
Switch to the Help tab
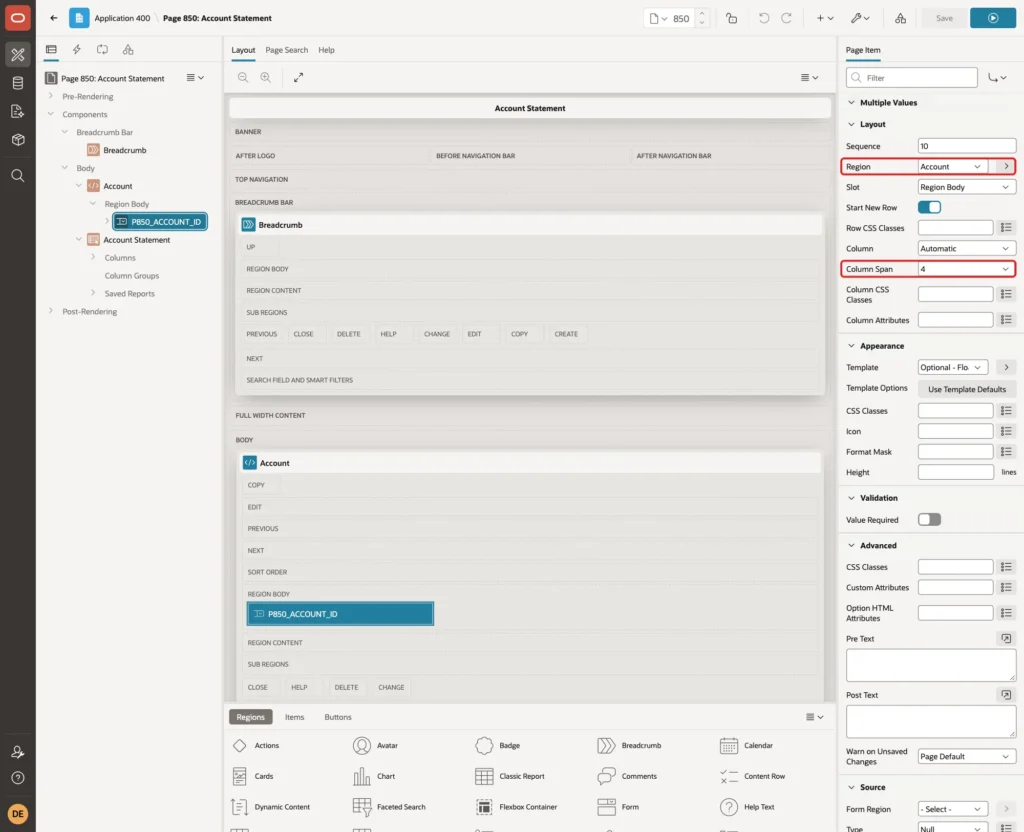(x=326, y=50)
